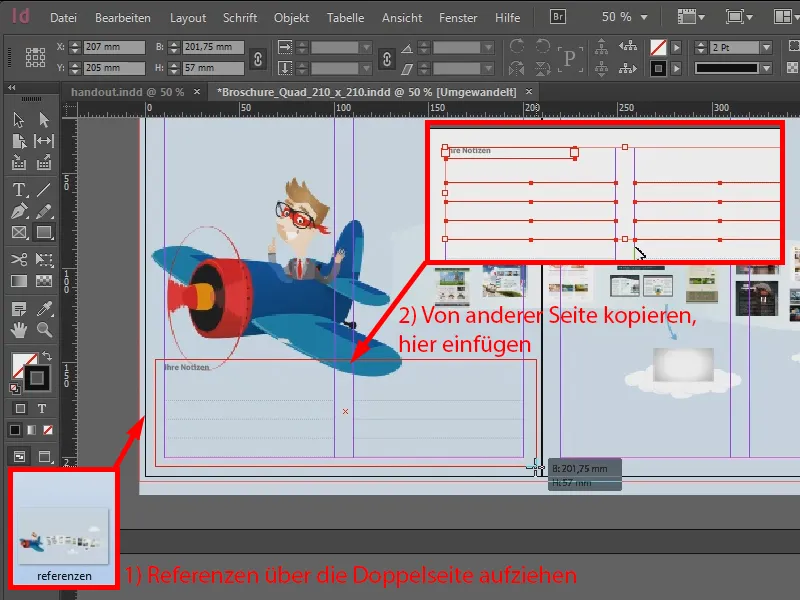Click the Select Container icon
The height and width of the screenshot is (600, 800).
point(602,46)
